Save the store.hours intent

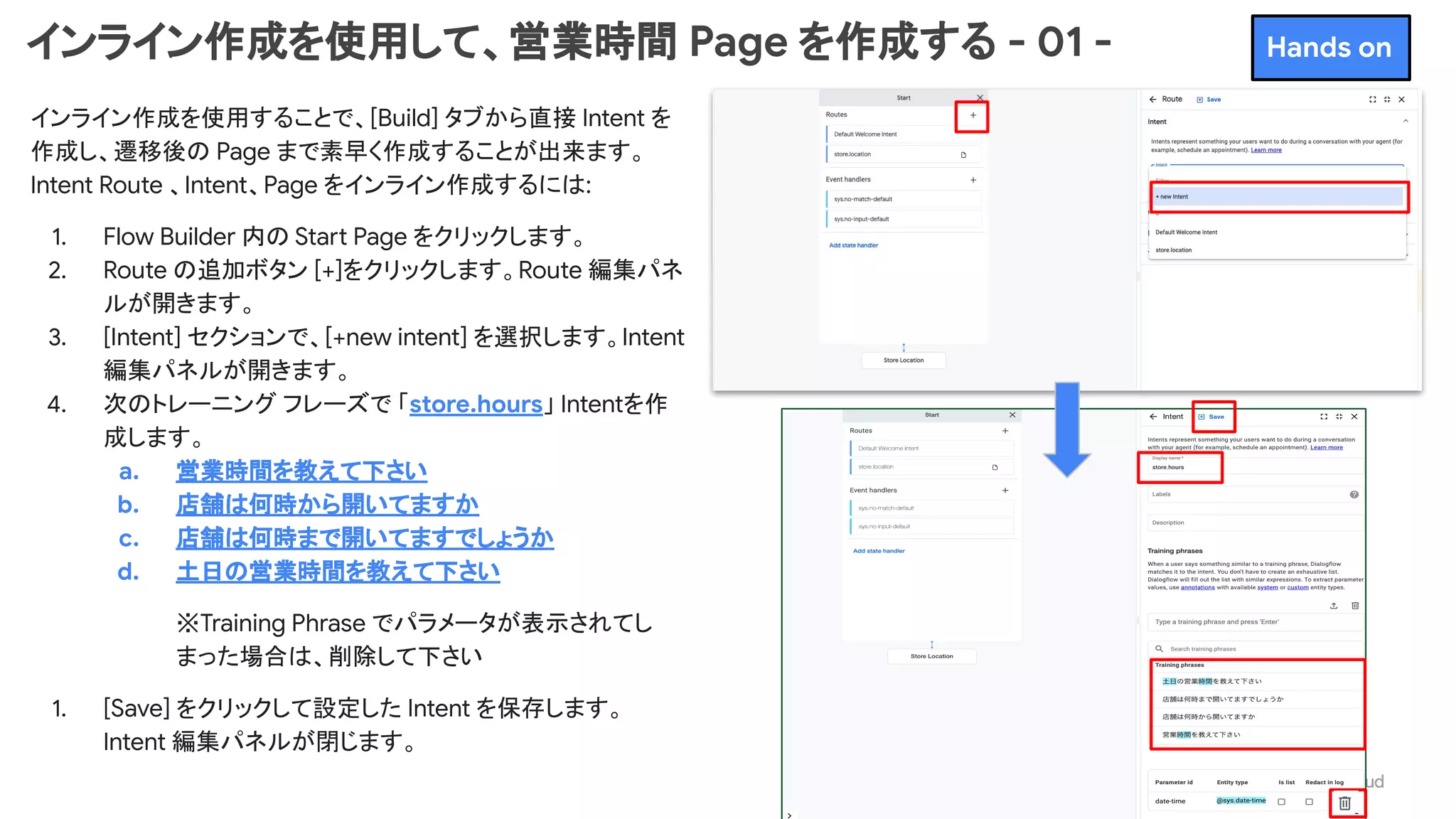pos(1211,417)
